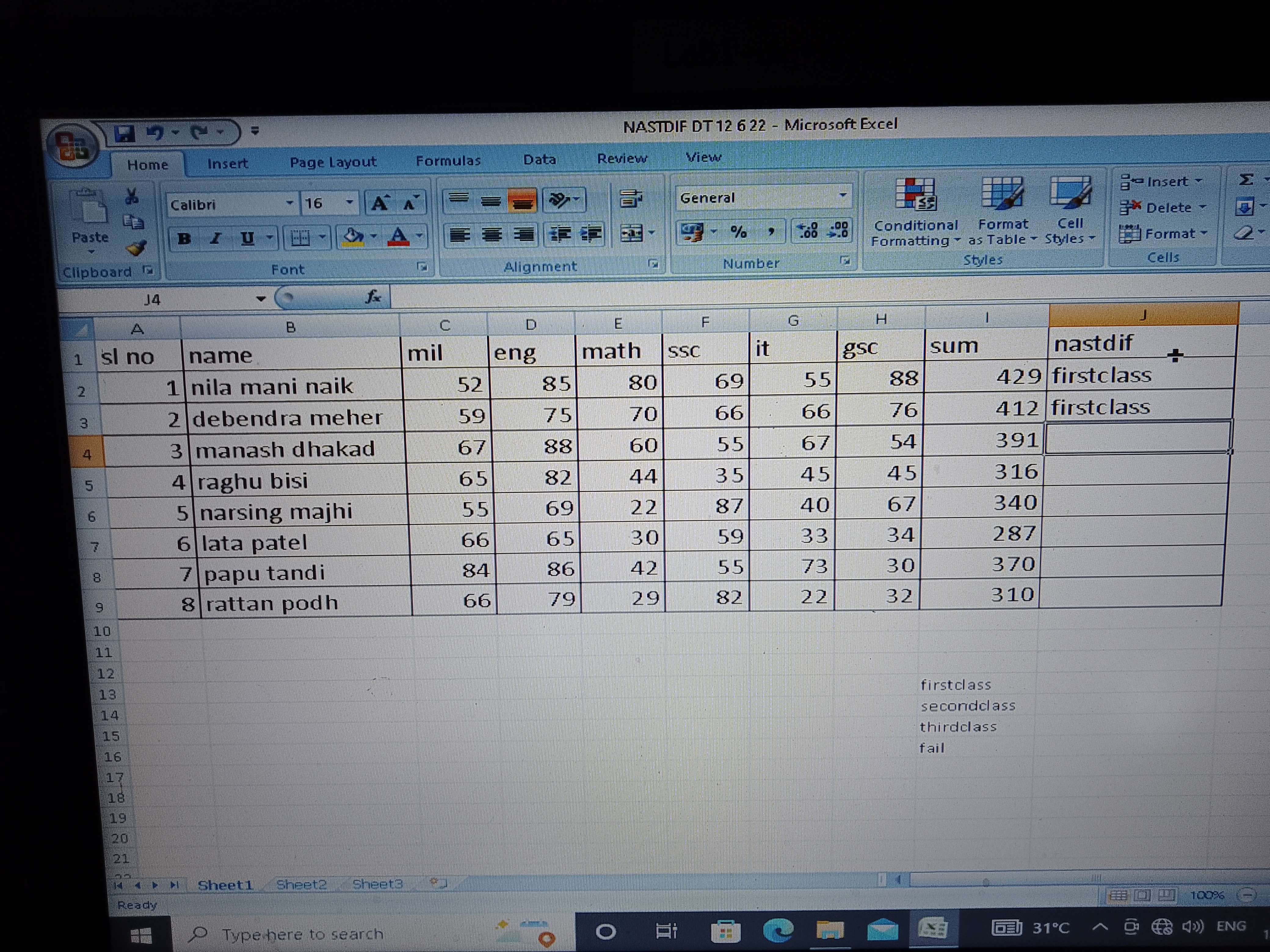The height and width of the screenshot is (952, 1270).
Task: Expand the Calibri font name dropdown
Action: pyautogui.click(x=289, y=203)
